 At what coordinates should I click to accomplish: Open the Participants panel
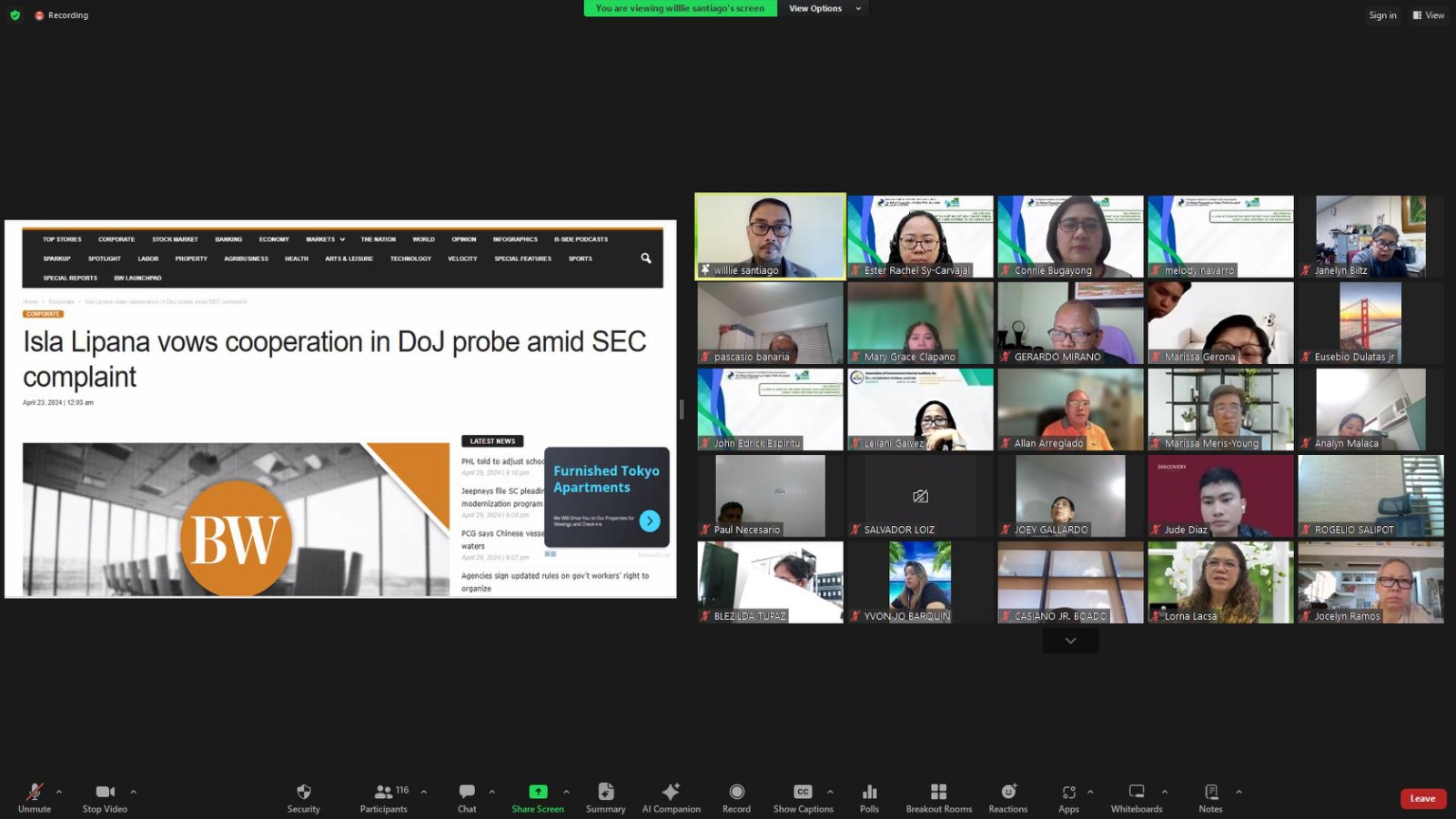pyautogui.click(x=384, y=797)
